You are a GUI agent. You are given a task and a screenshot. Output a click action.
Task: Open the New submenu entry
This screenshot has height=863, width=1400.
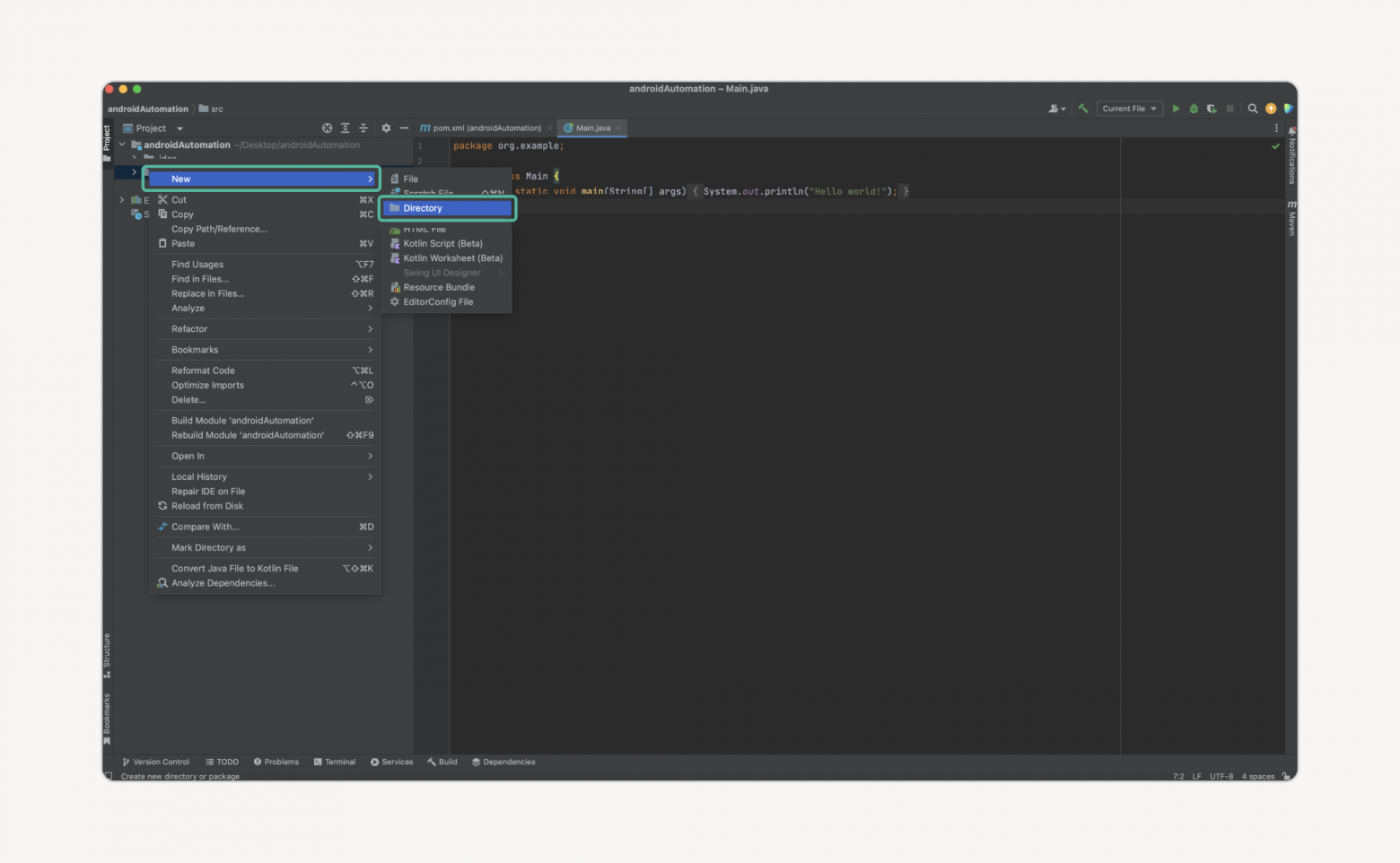262,179
